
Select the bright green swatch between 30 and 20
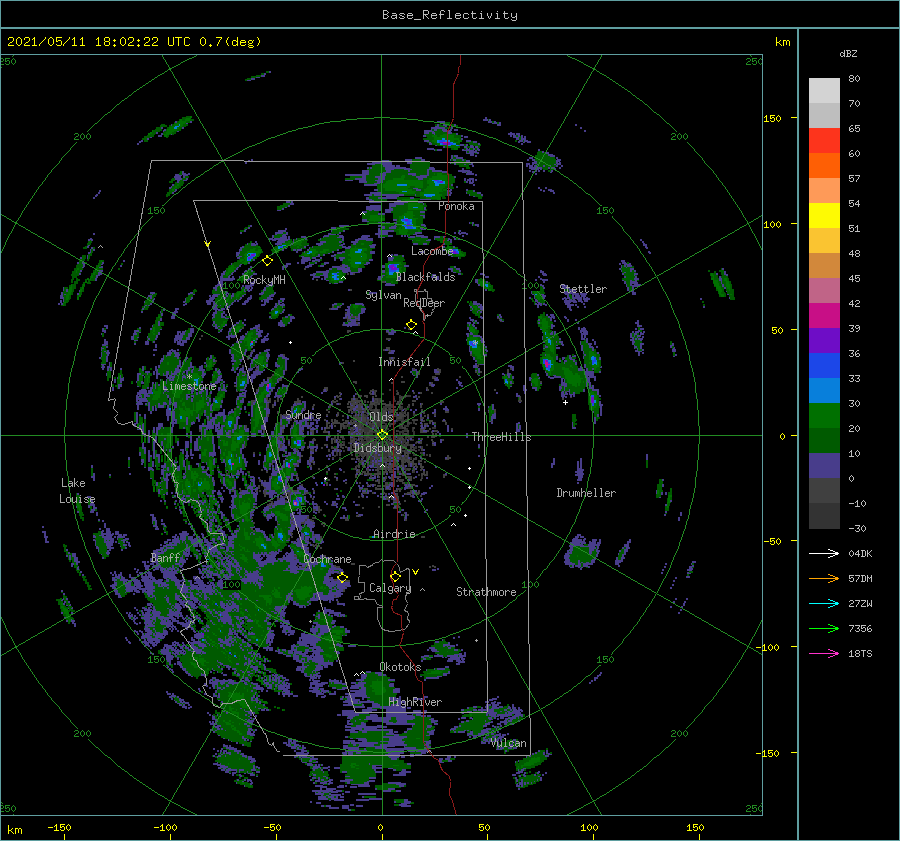click(824, 416)
